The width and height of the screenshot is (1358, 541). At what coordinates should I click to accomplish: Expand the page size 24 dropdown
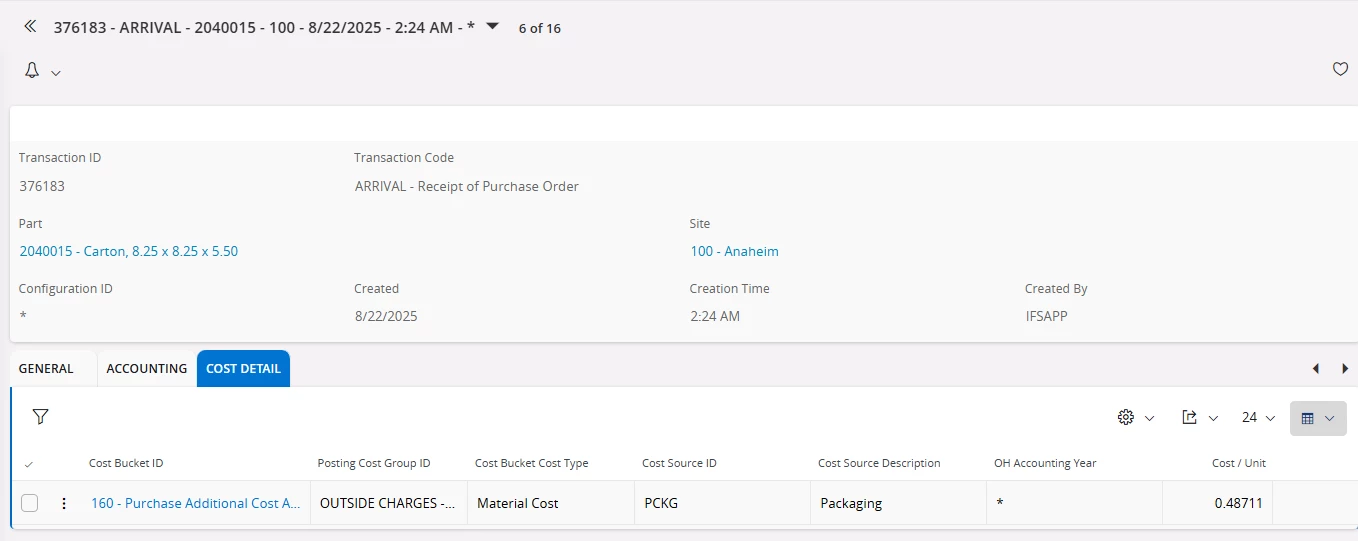[1258, 417]
